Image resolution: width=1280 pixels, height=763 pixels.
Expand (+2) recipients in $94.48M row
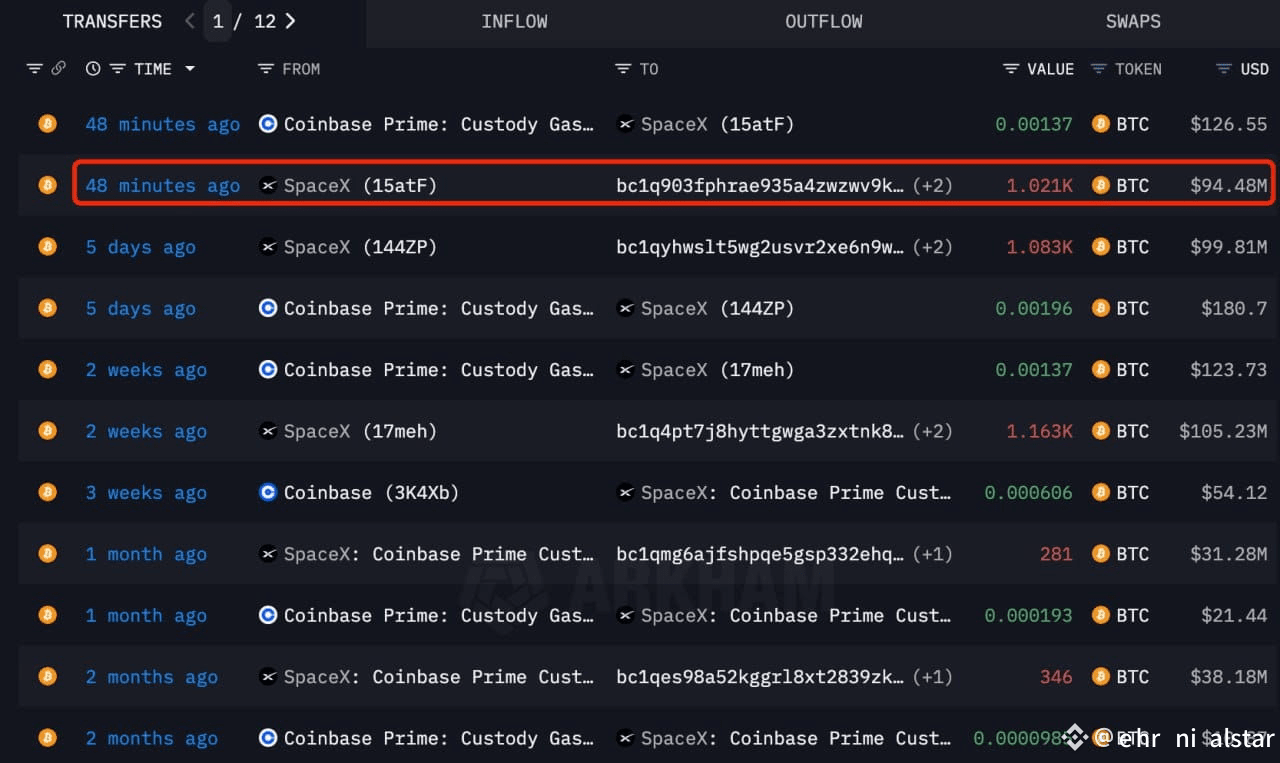(x=932, y=185)
